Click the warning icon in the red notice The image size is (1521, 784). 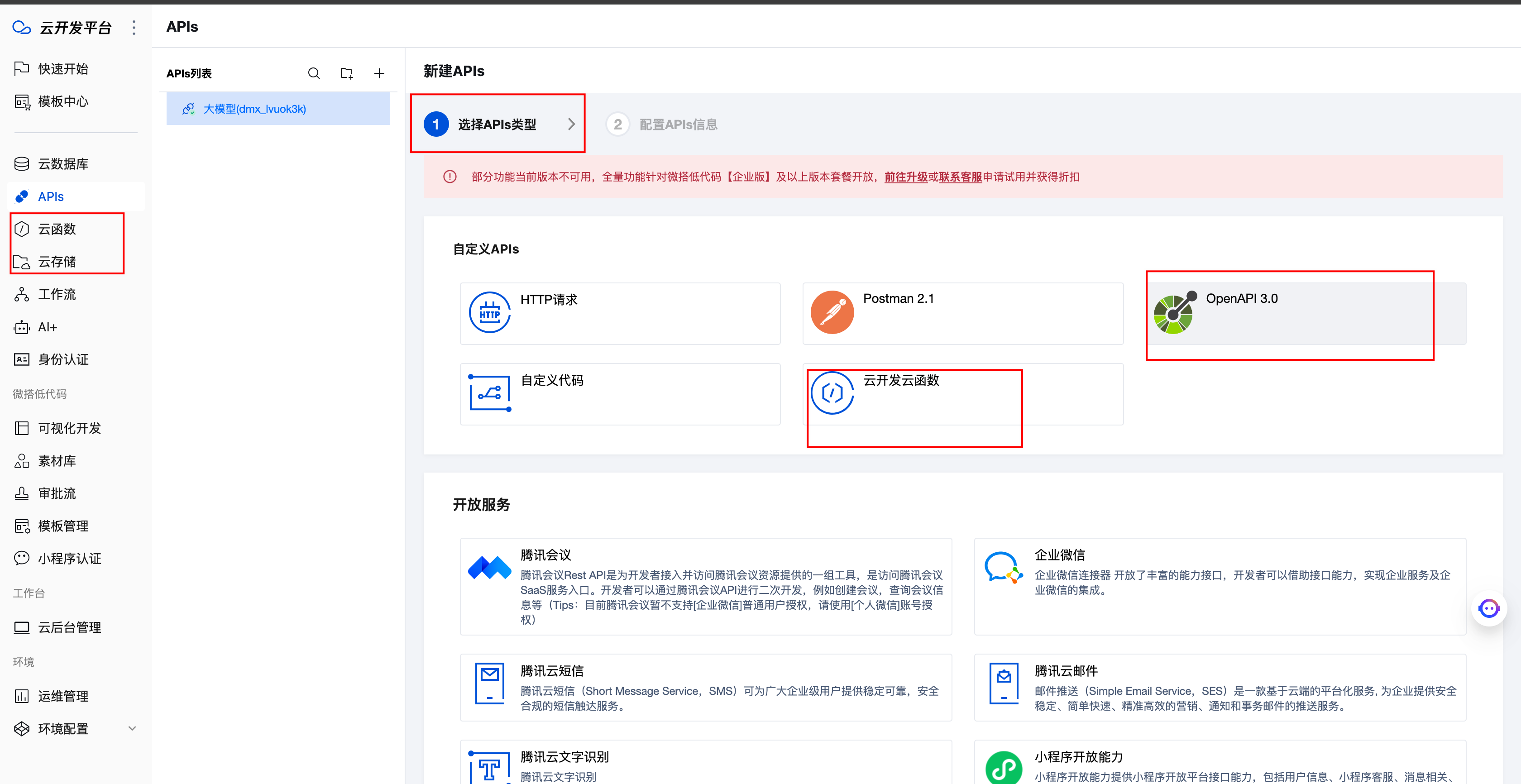click(450, 177)
